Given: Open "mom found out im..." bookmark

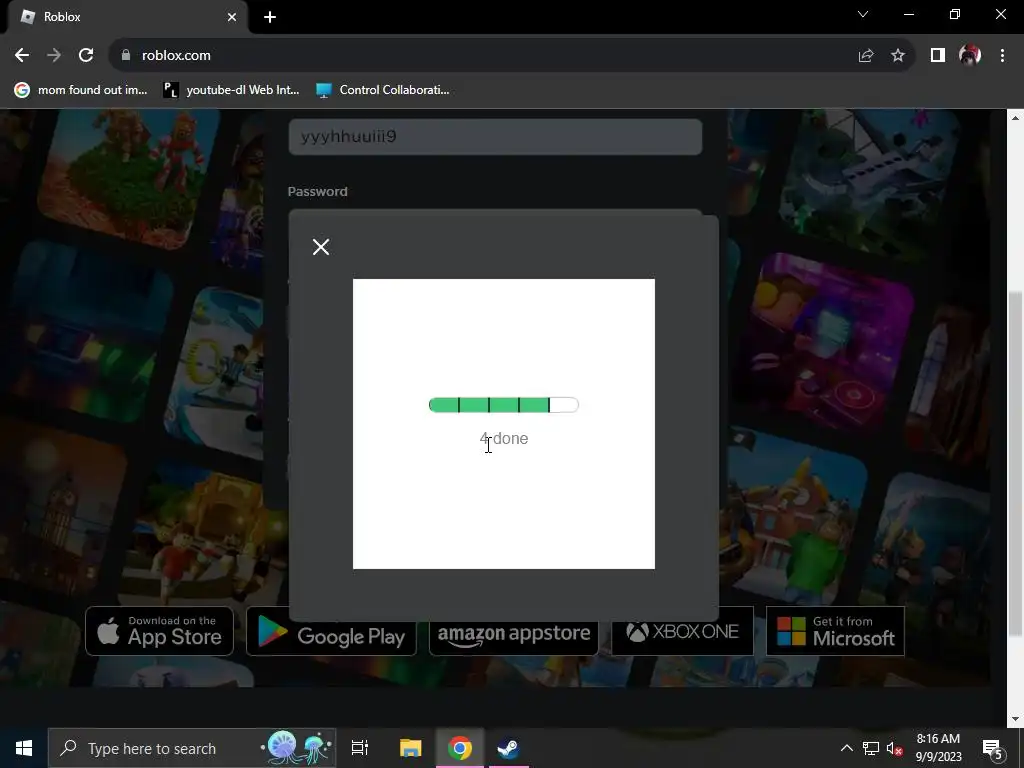Looking at the screenshot, I should click(x=82, y=89).
